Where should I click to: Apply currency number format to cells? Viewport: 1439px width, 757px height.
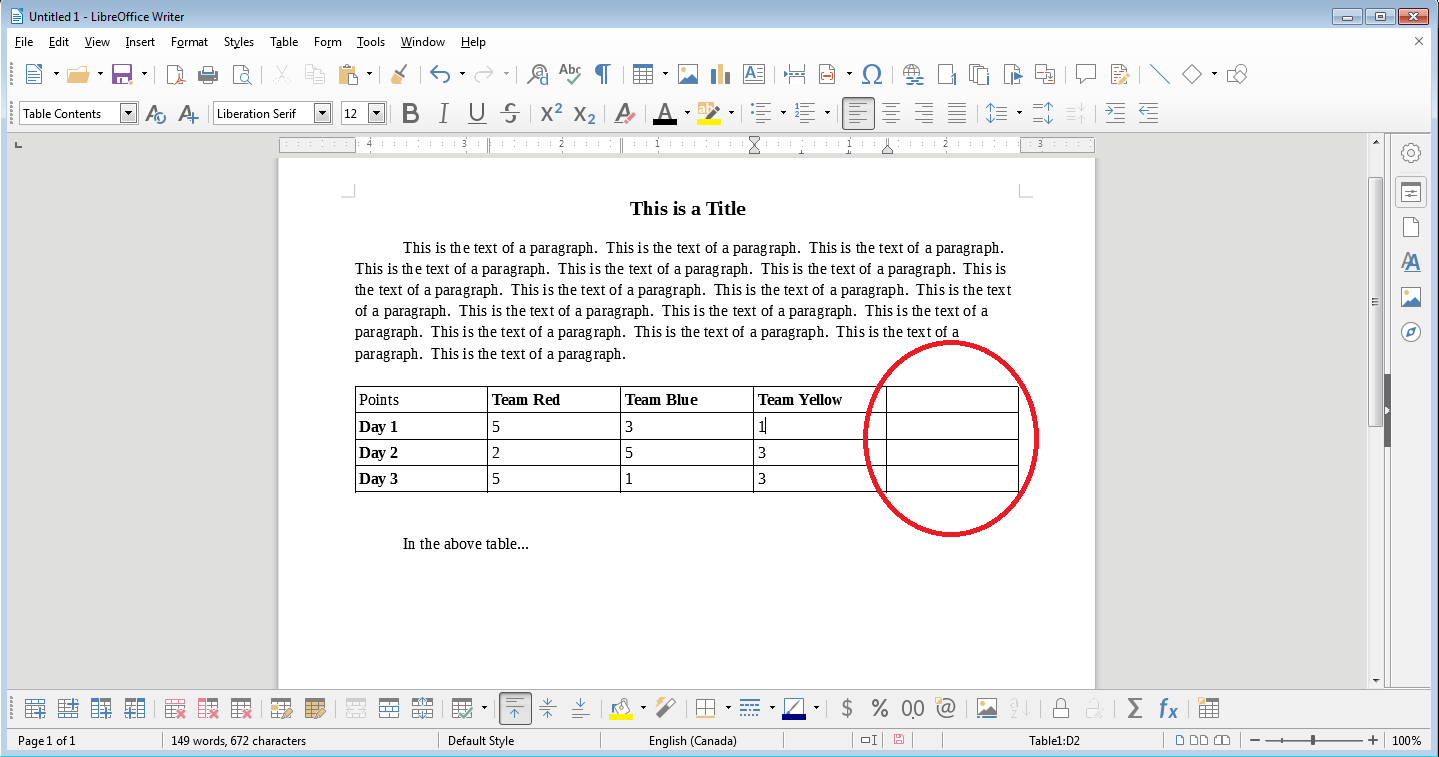coord(846,708)
